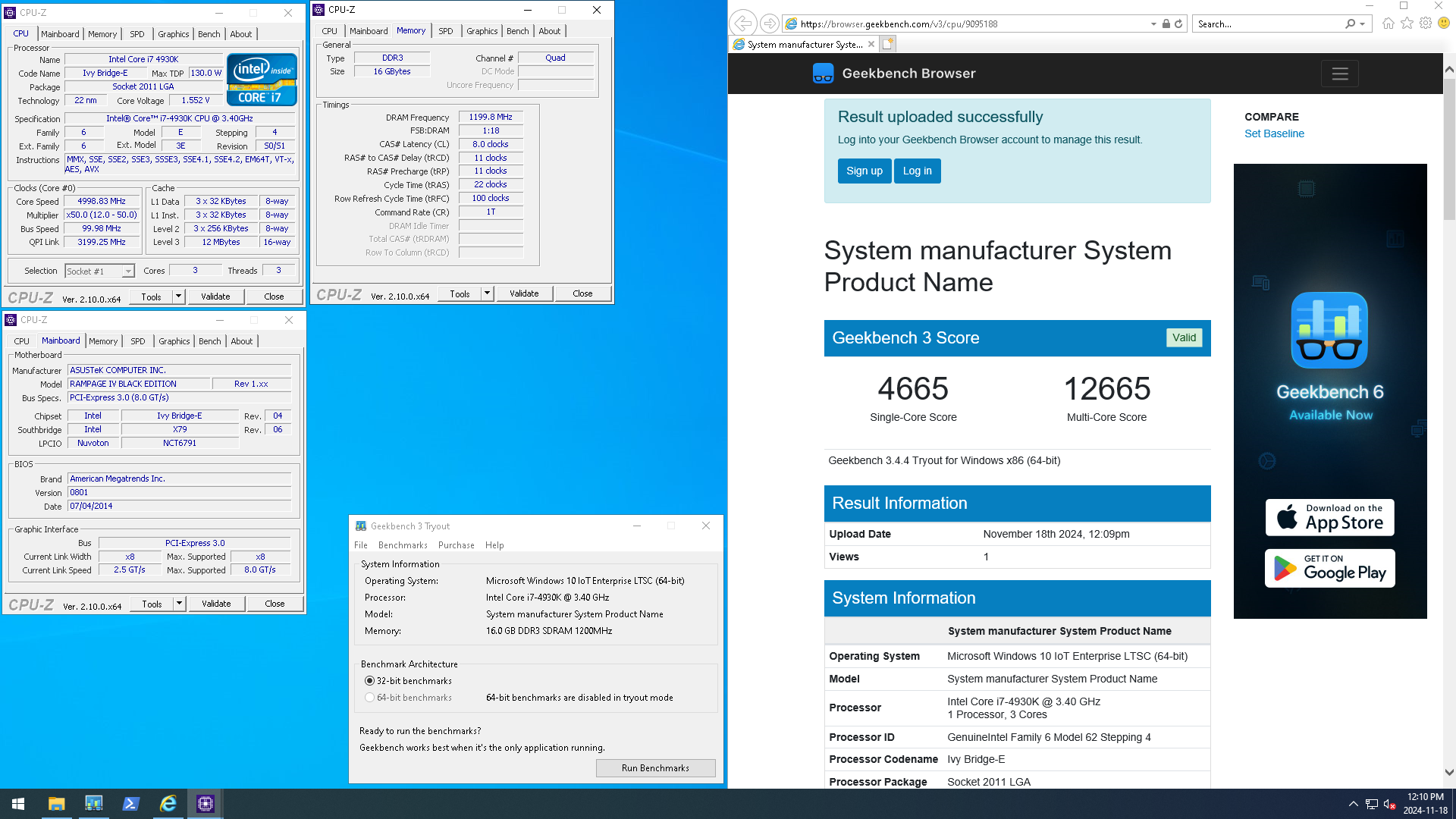Viewport: 1456px width, 819px height.
Task: Open the Purchase menu in Geekbench 3
Action: (x=457, y=545)
